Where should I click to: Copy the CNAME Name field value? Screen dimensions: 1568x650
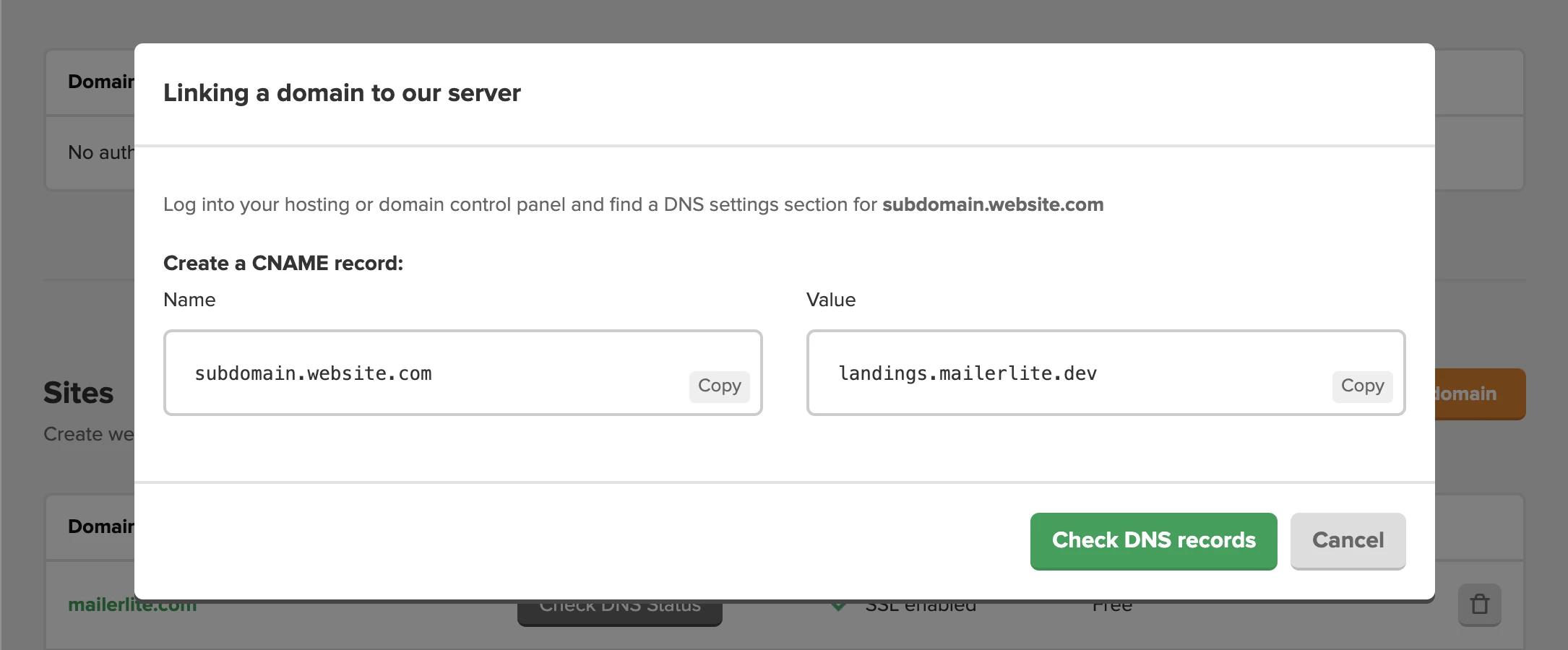pos(719,386)
